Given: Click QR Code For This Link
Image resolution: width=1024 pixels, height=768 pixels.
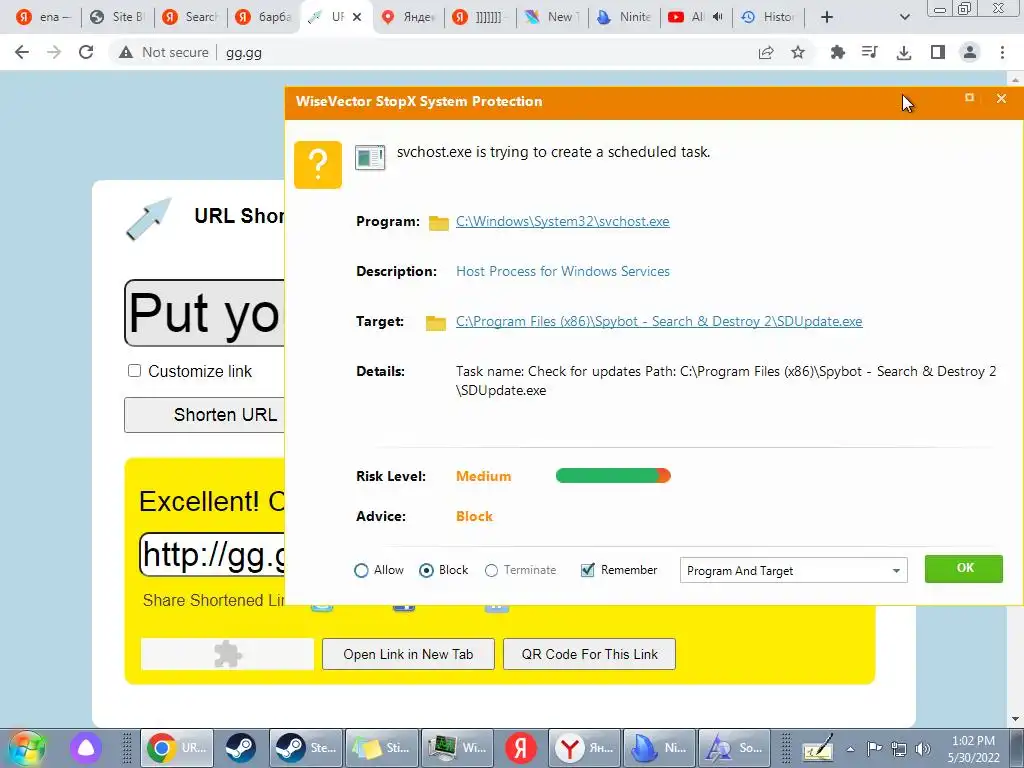Looking at the screenshot, I should click(589, 654).
